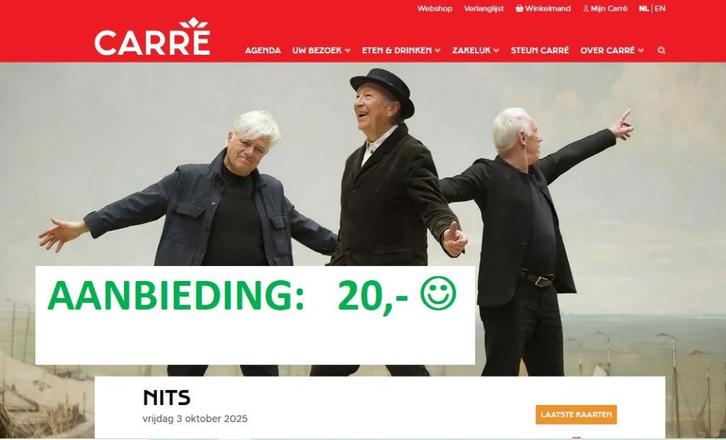Open the Webshop link
This screenshot has height=440, width=726.
pyautogui.click(x=434, y=8)
